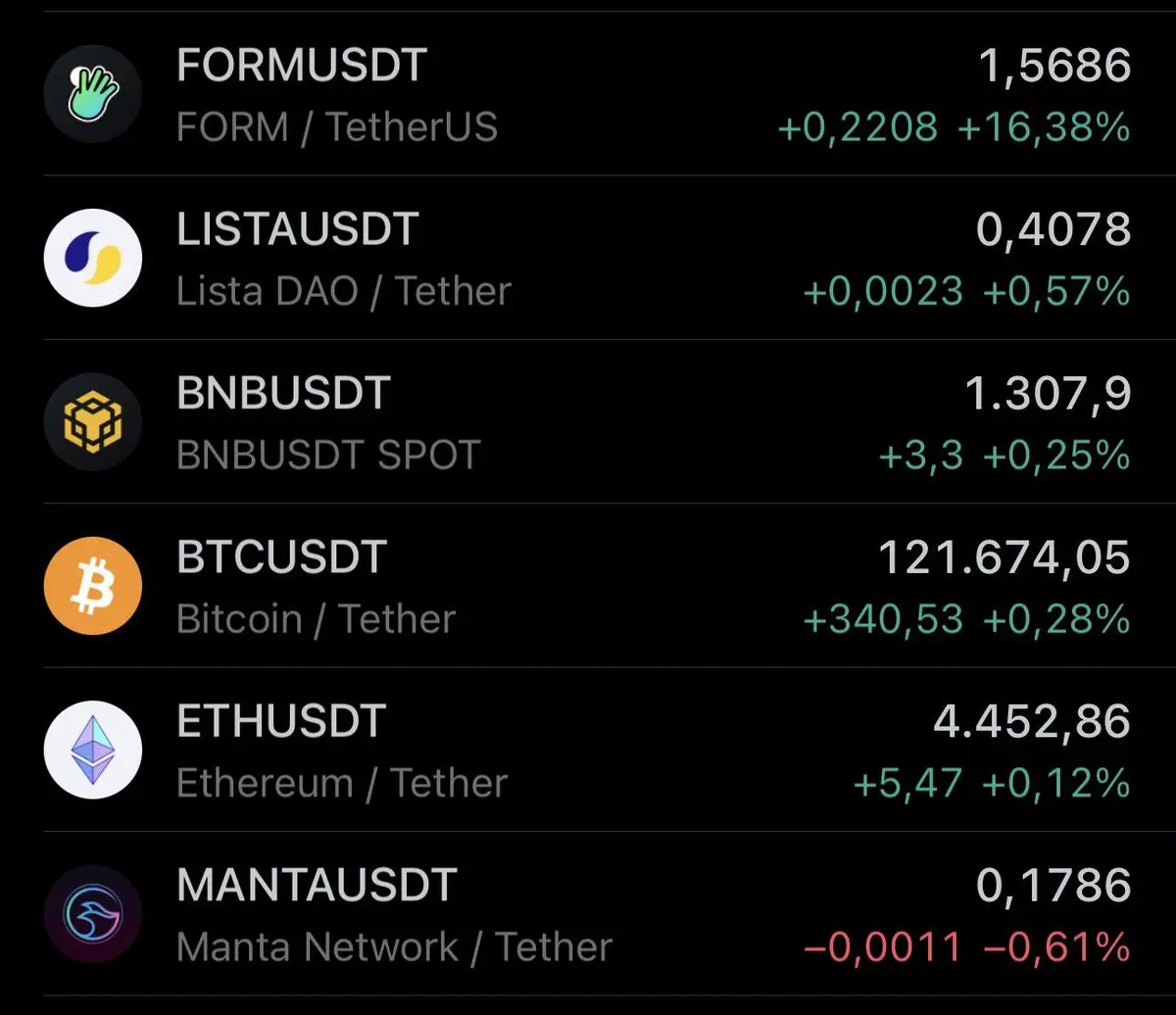1176x1015 pixels.
Task: Tap the Bitcoin price 121.674,05
Action: 1004,558
